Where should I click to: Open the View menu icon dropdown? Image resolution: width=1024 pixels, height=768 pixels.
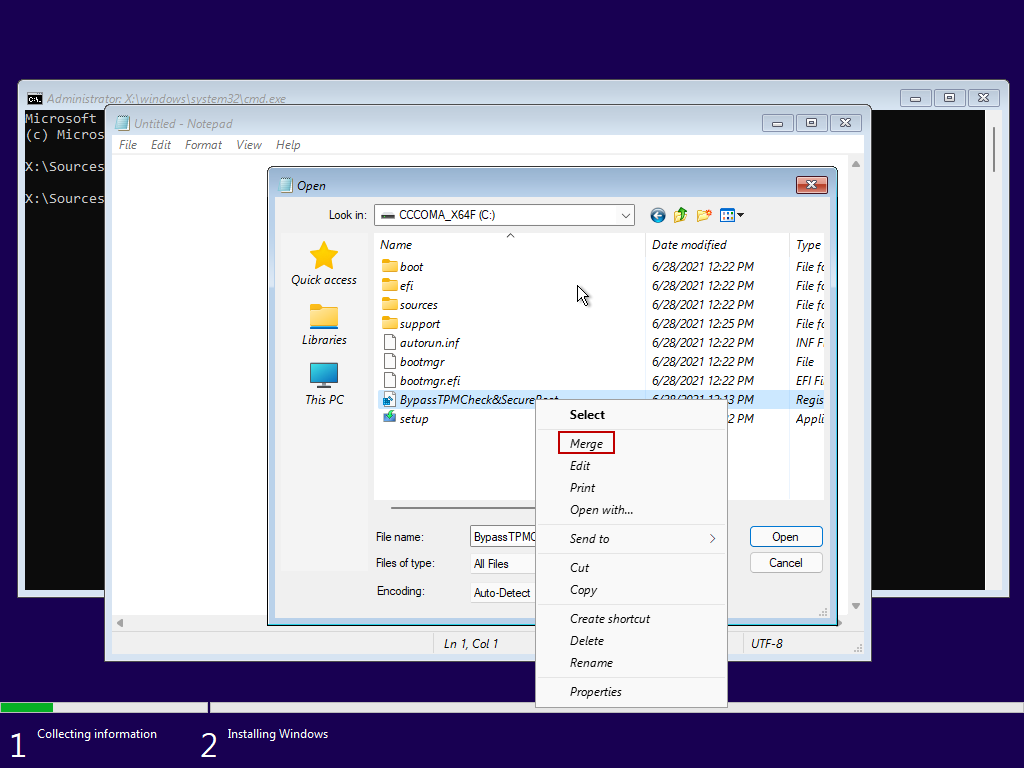(731, 215)
